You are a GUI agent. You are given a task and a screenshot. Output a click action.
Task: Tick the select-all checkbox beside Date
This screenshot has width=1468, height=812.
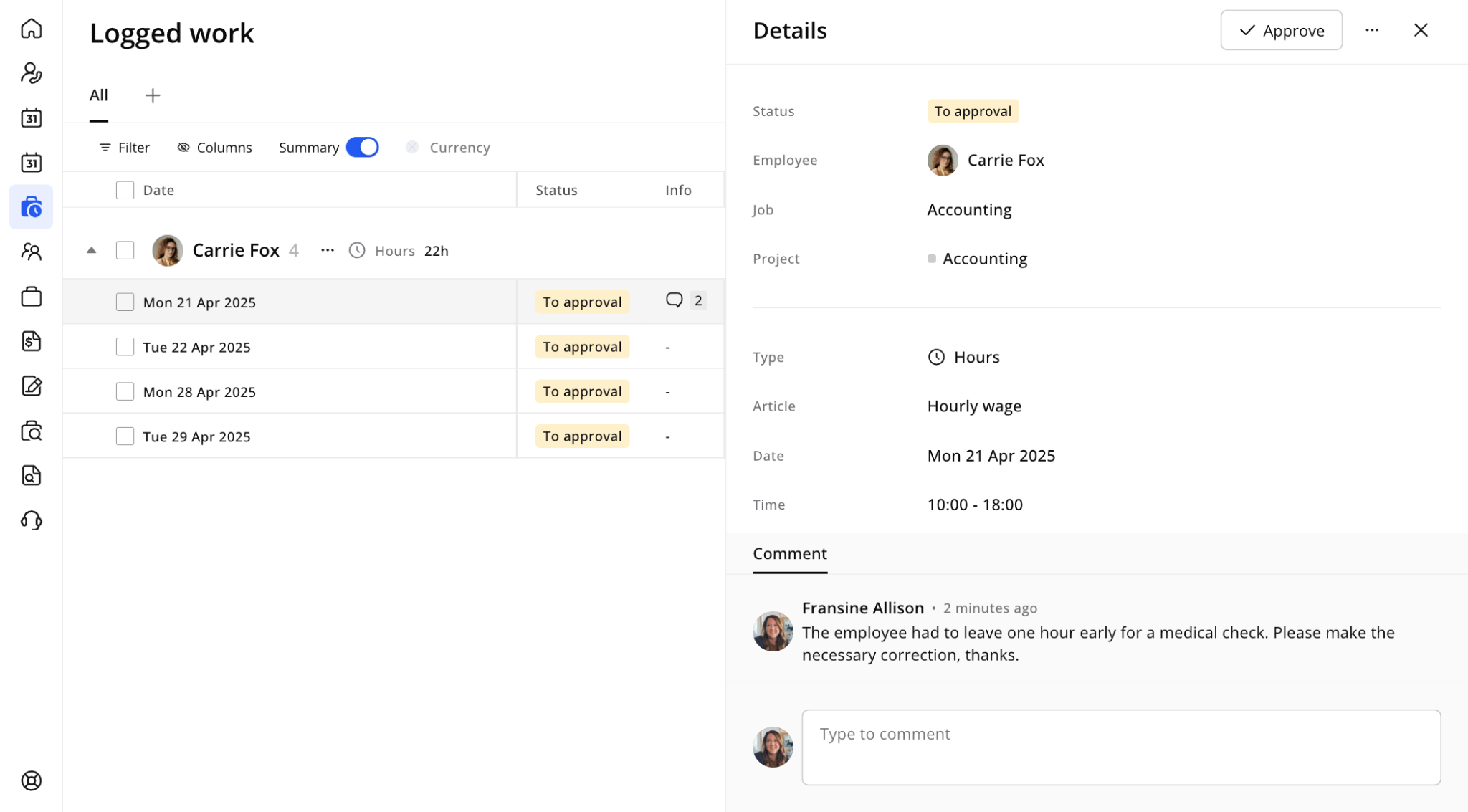125,190
